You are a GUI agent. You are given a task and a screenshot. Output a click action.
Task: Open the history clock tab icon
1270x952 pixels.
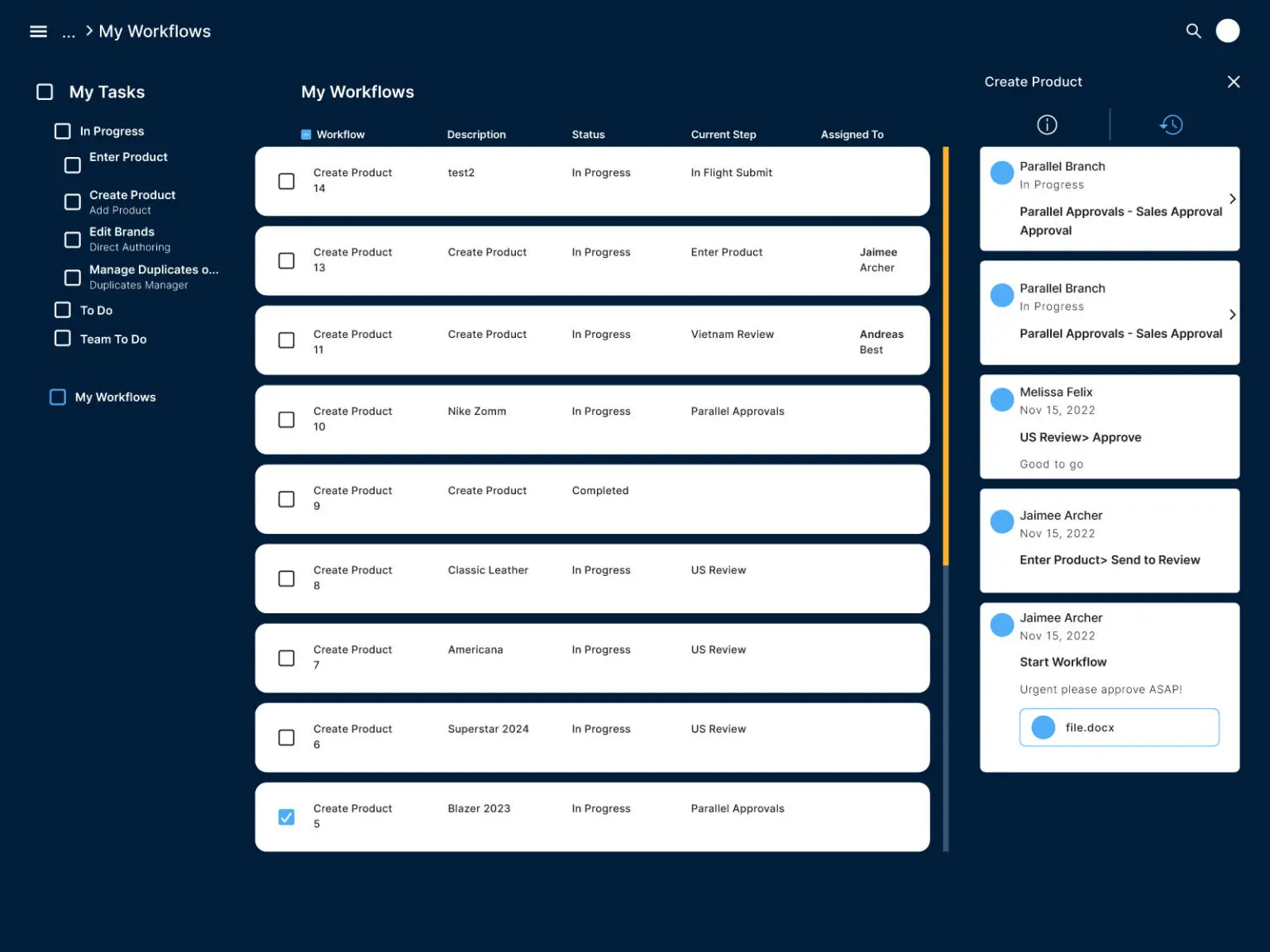[1172, 125]
